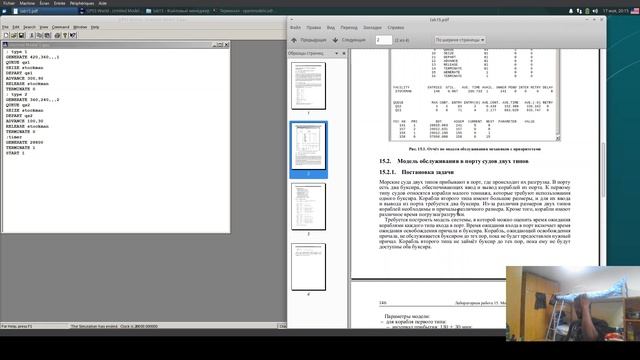
Task: Click the Help question icon in GPSS toolbar
Action: [65, 36]
